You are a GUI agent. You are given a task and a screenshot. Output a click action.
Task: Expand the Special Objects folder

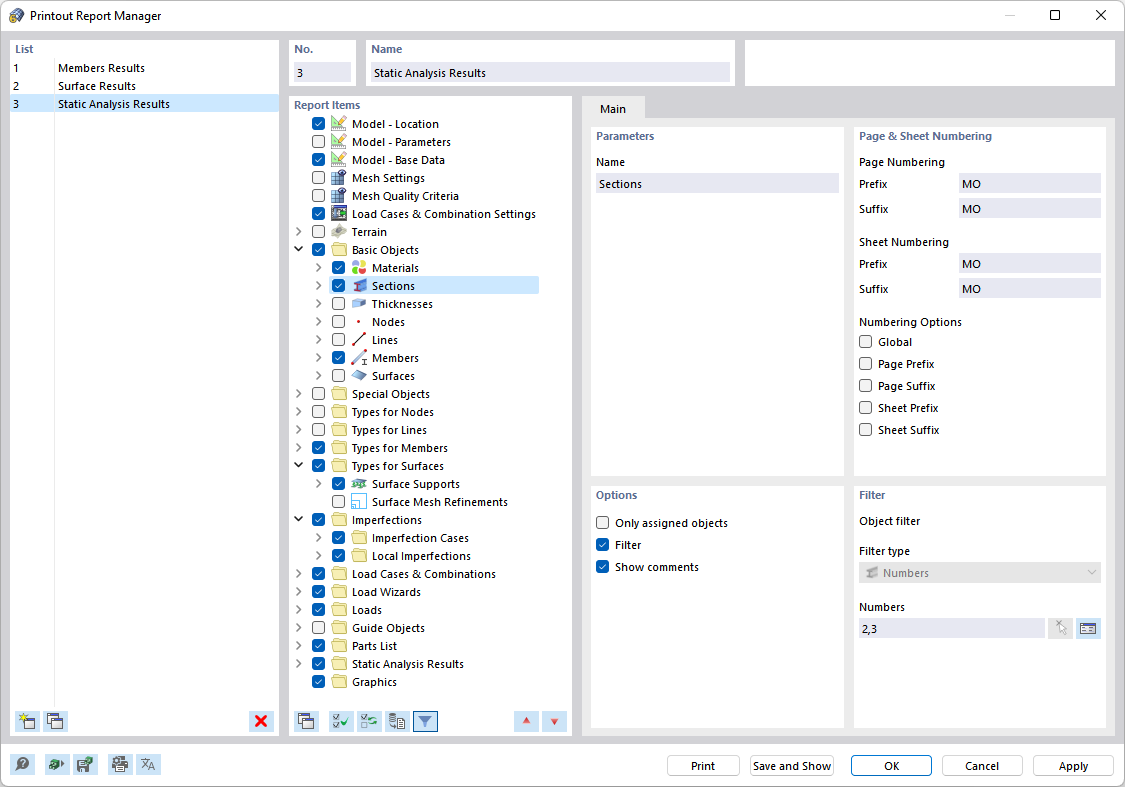point(299,393)
